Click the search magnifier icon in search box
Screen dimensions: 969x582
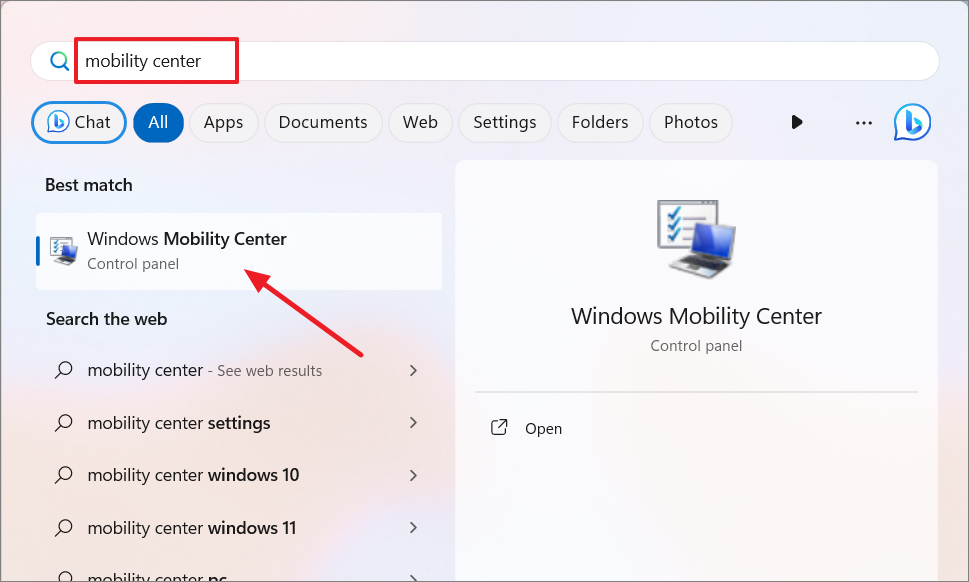[59, 61]
